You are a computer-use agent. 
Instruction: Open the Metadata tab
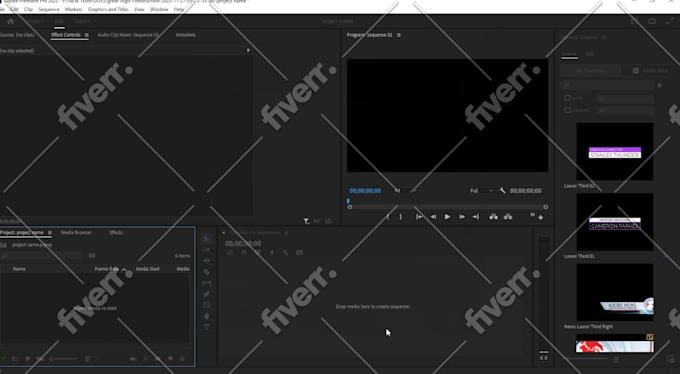click(x=186, y=35)
